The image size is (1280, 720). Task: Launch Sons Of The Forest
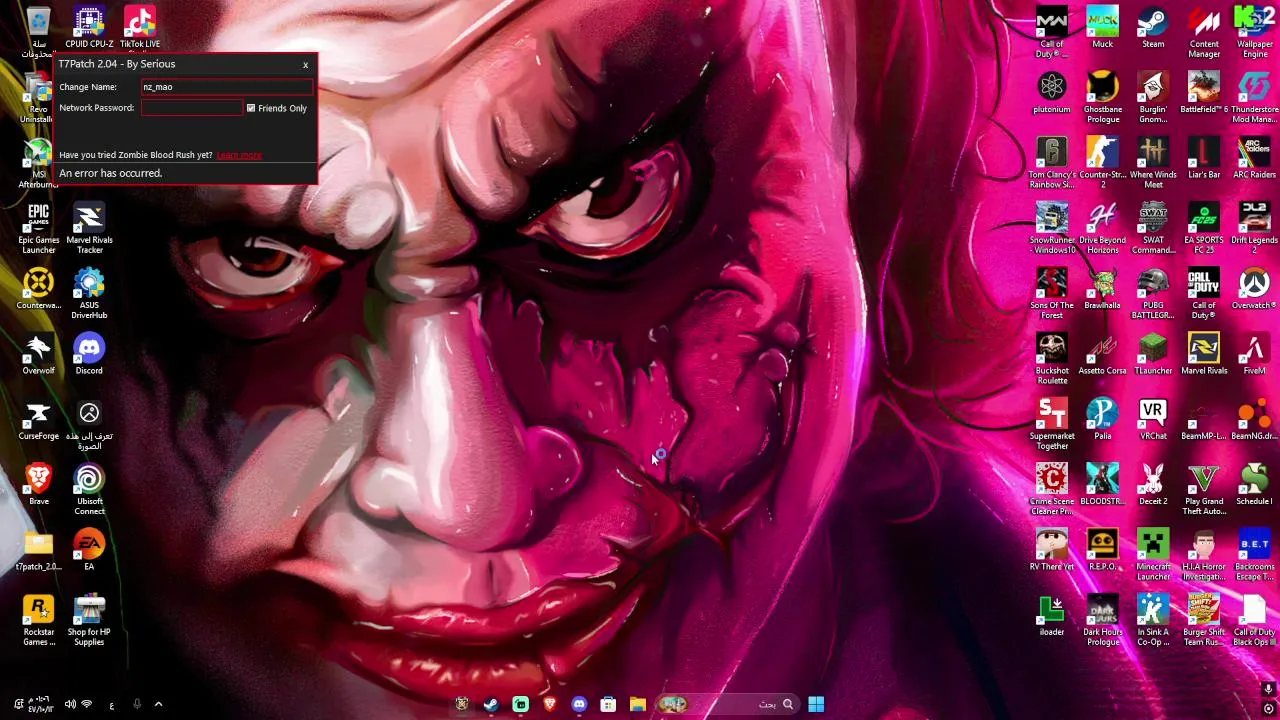[1052, 294]
